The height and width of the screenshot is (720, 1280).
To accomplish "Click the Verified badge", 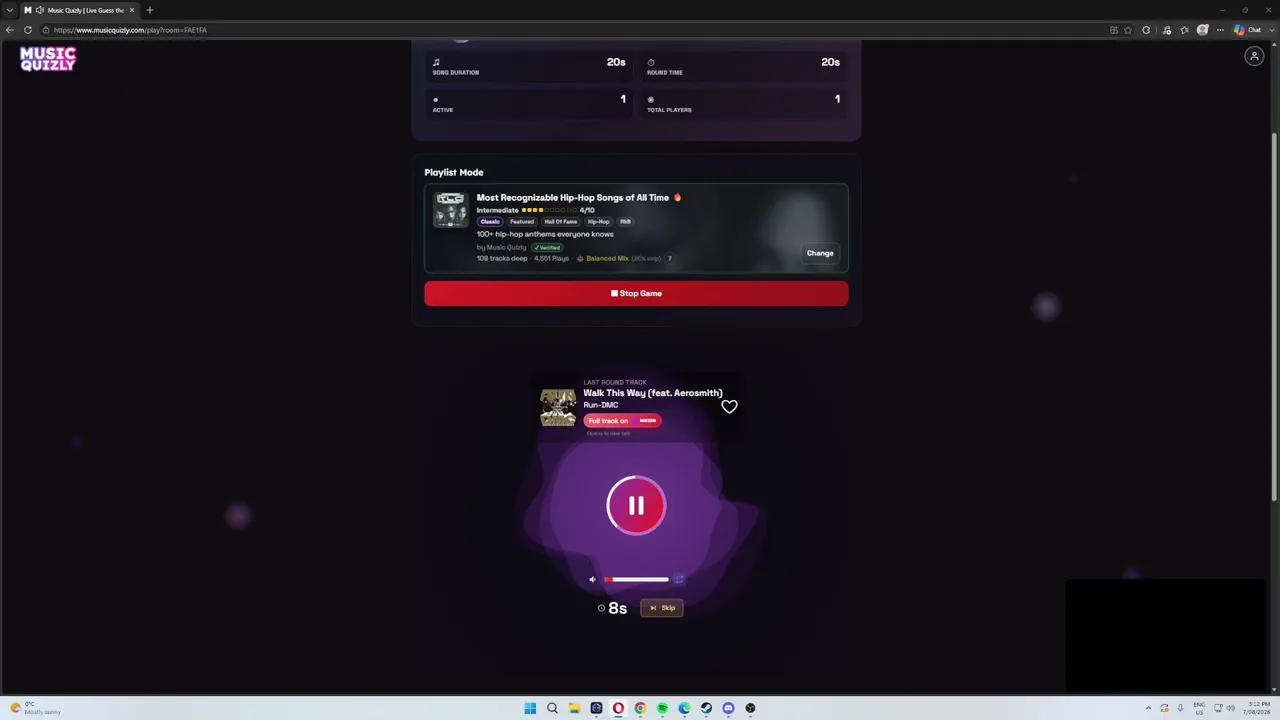I will [547, 247].
